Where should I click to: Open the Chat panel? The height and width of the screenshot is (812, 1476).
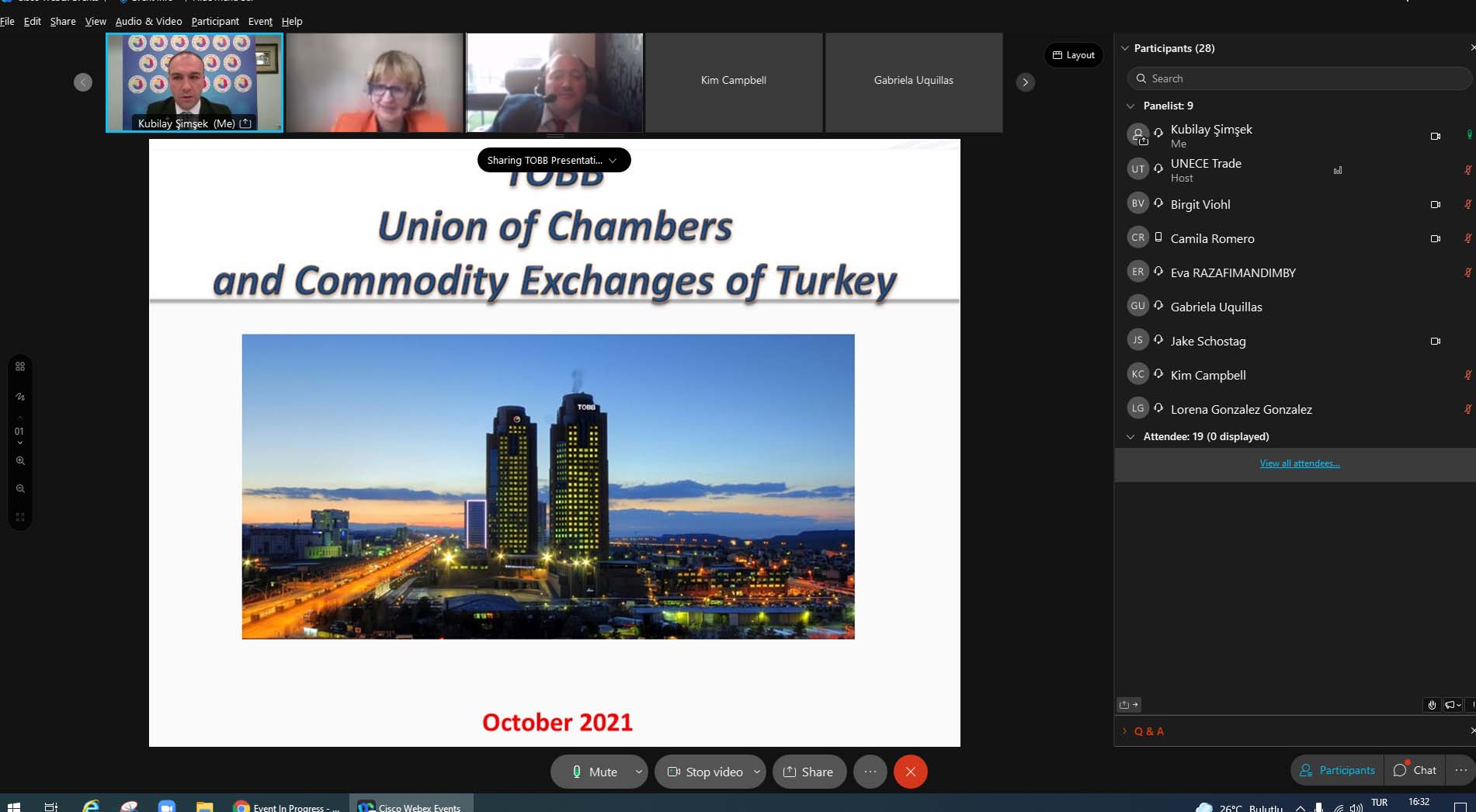pos(1415,770)
